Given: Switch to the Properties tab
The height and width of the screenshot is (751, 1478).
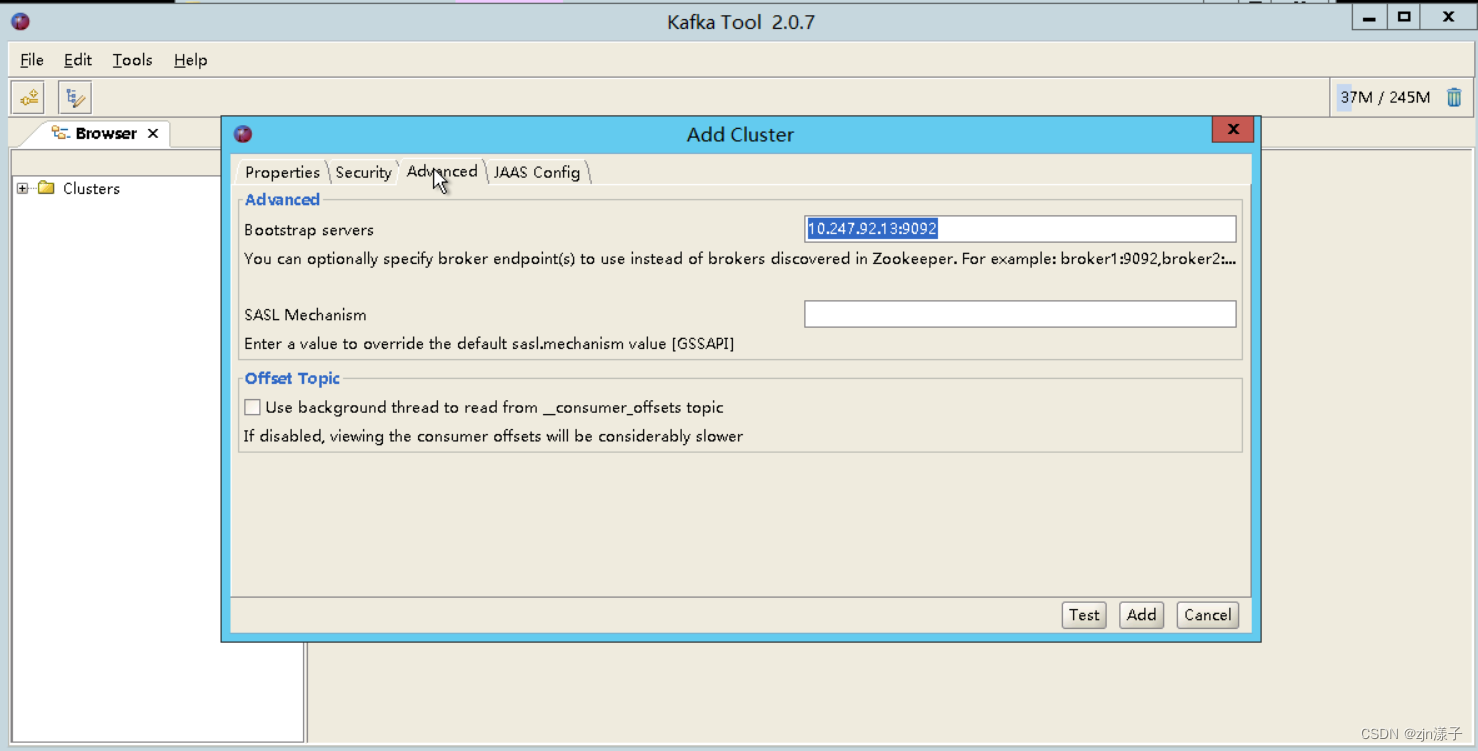Looking at the screenshot, I should (x=282, y=172).
